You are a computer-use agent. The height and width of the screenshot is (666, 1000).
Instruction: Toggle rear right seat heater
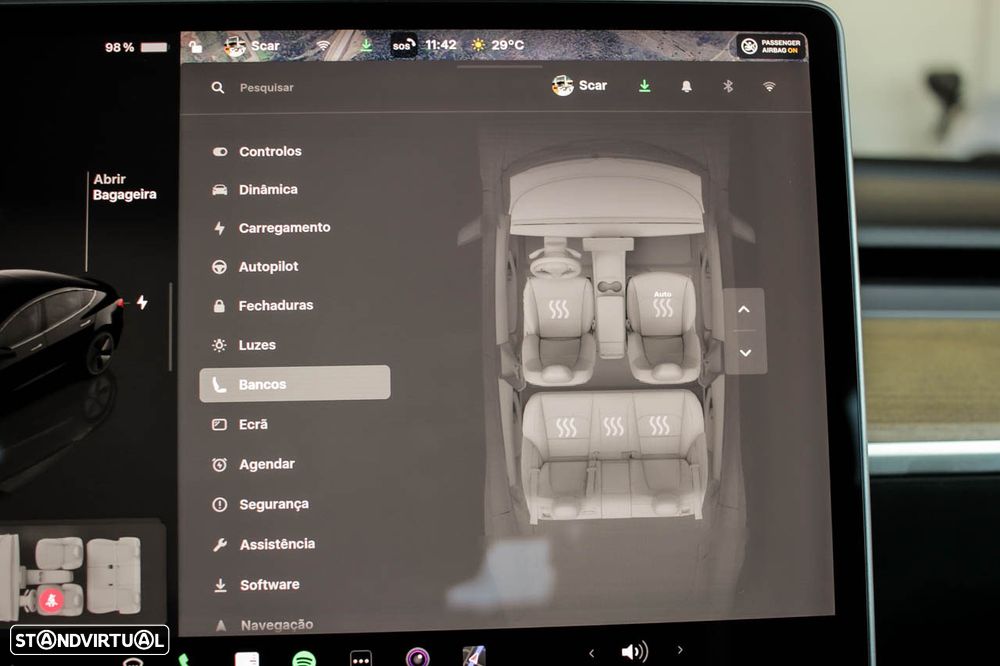659,425
